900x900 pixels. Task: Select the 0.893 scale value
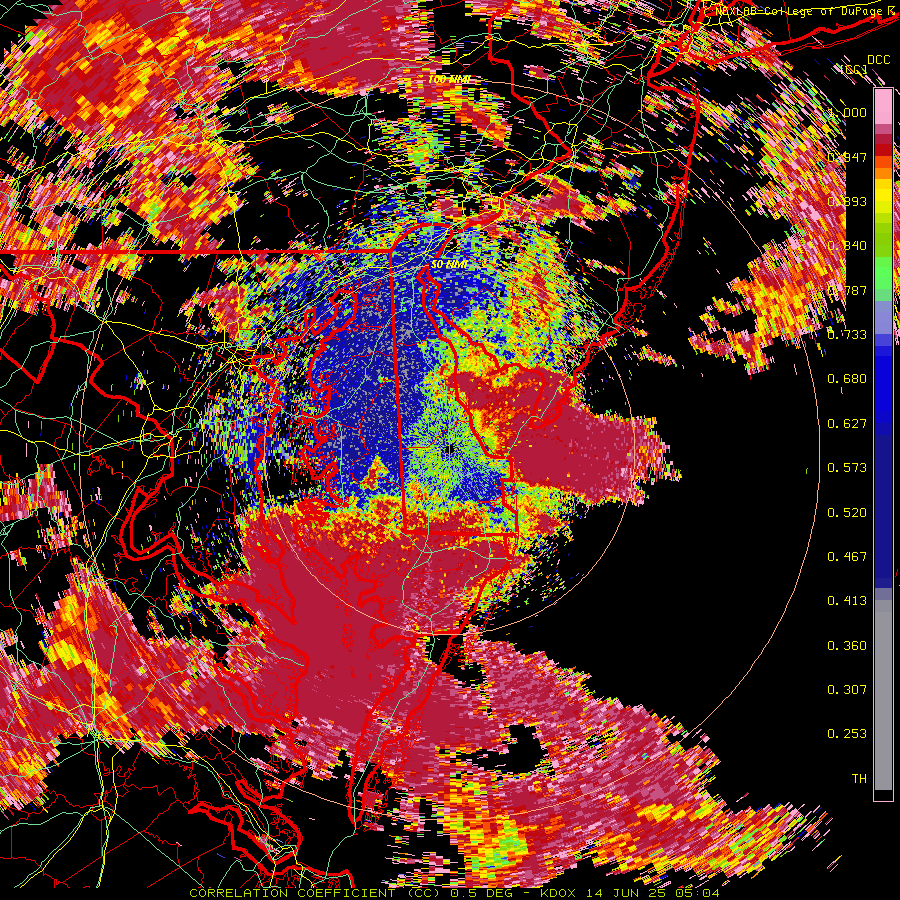click(847, 201)
